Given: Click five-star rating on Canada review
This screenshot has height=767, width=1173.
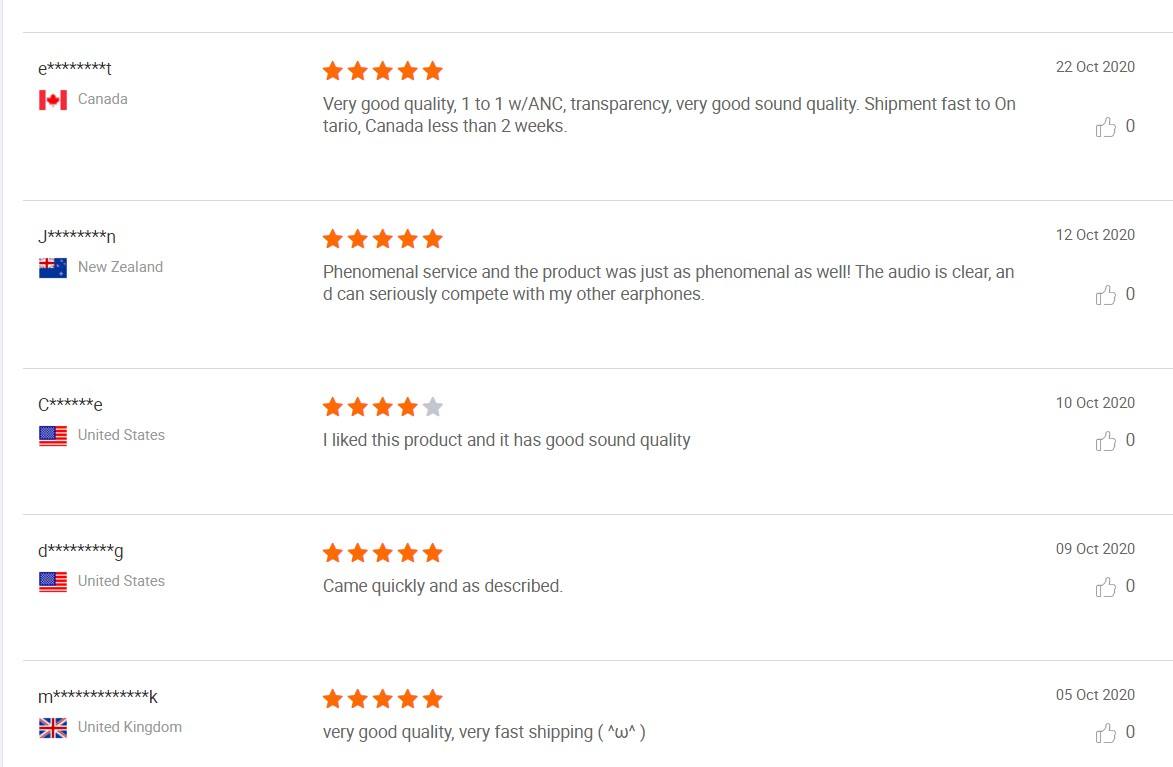Looking at the screenshot, I should pos(382,71).
